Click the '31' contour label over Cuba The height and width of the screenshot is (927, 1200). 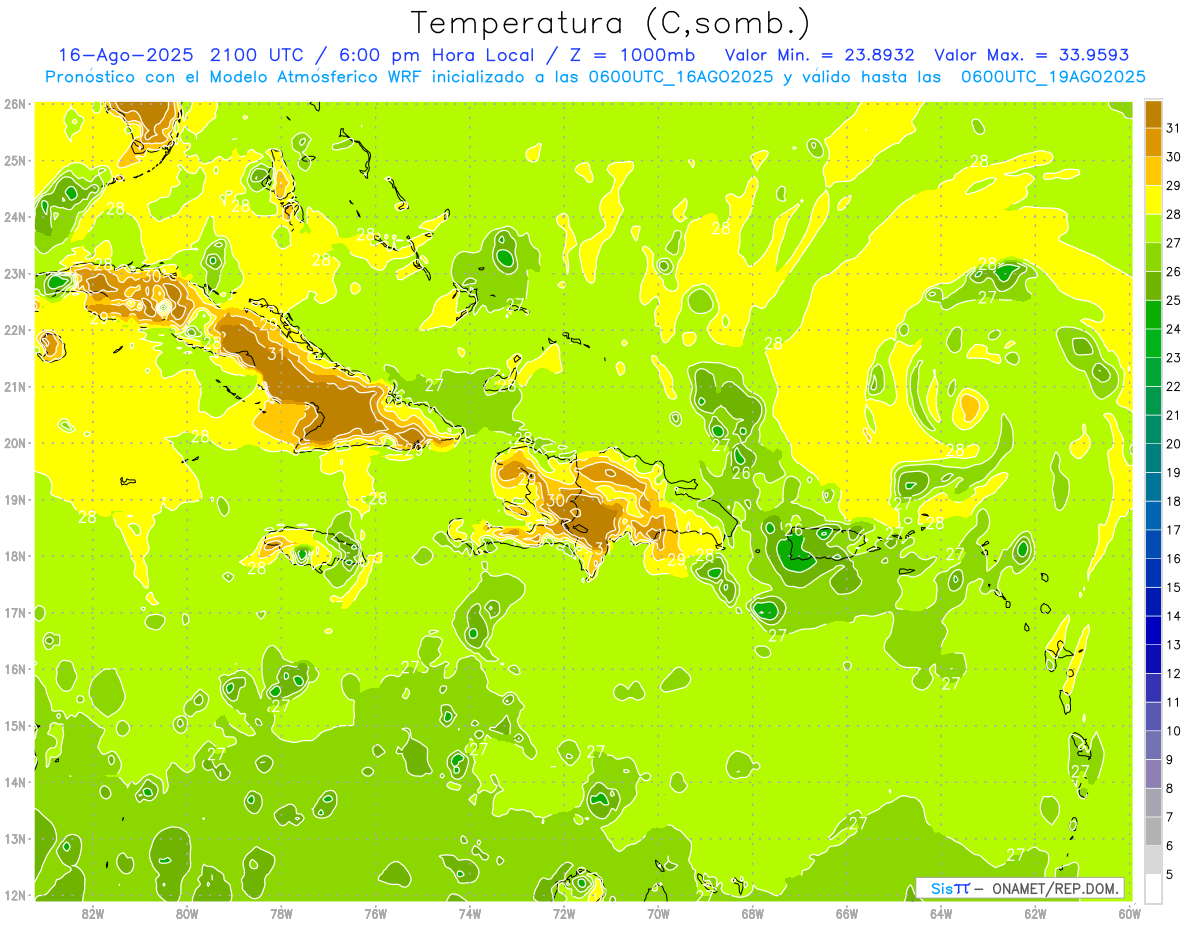click(x=277, y=353)
